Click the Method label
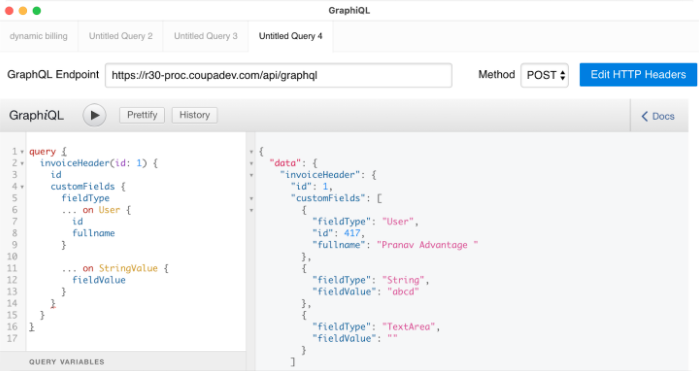Viewport: 699px width, 371px height. point(497,74)
